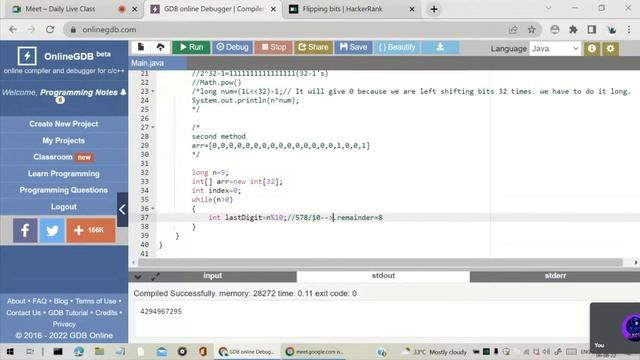Open My Projects
Screen dimensions: 640x360
[x=64, y=140]
